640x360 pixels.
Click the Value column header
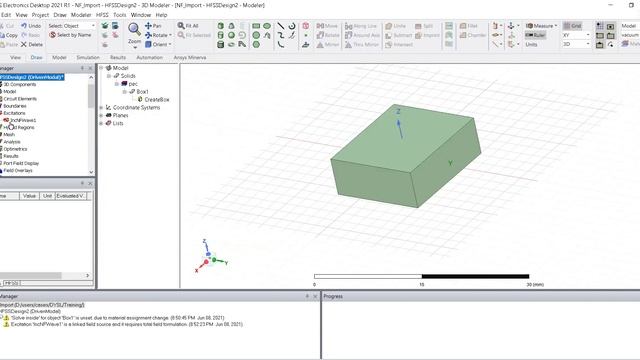(29, 196)
